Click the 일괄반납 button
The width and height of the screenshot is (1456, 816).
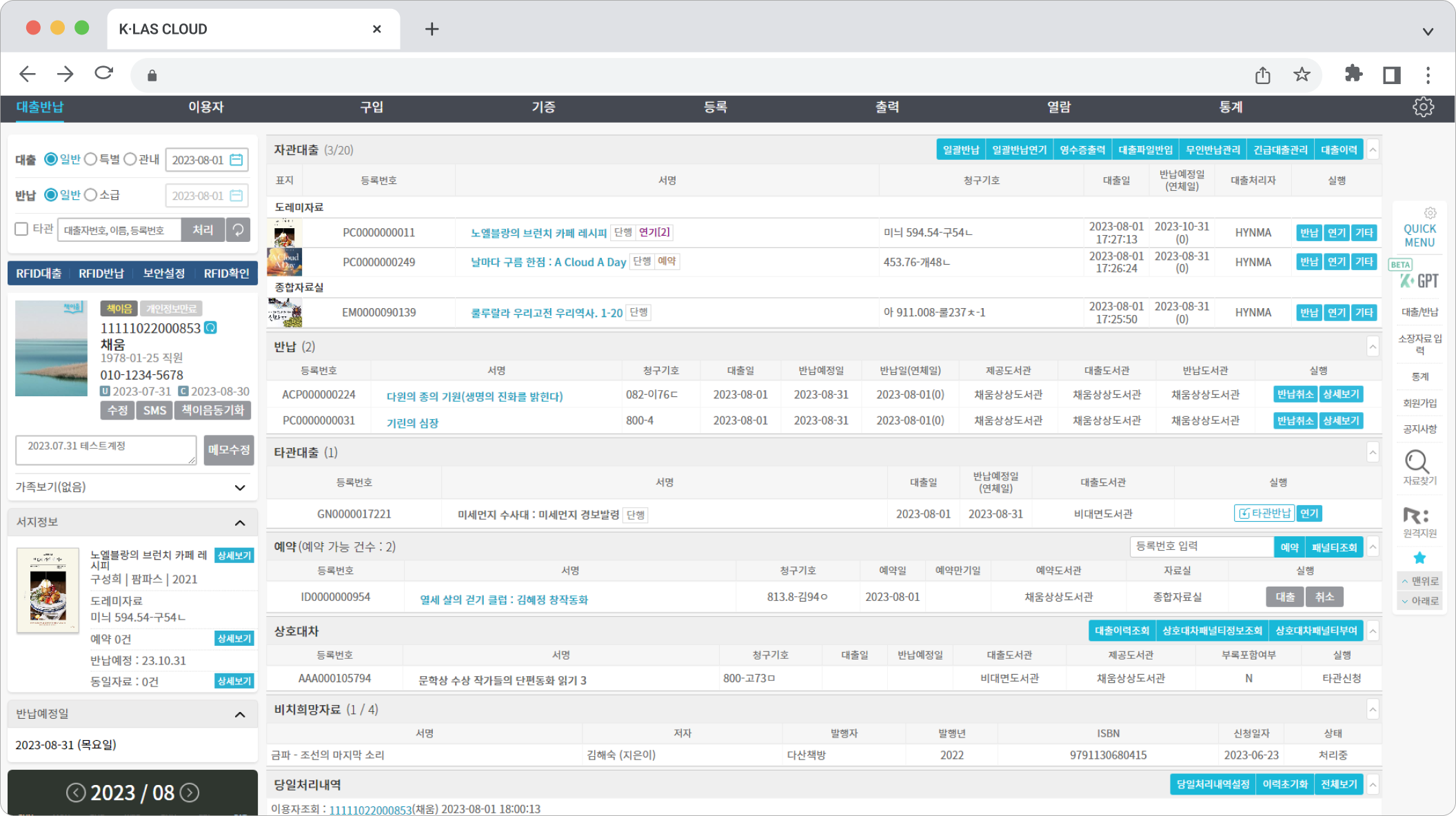(960, 150)
